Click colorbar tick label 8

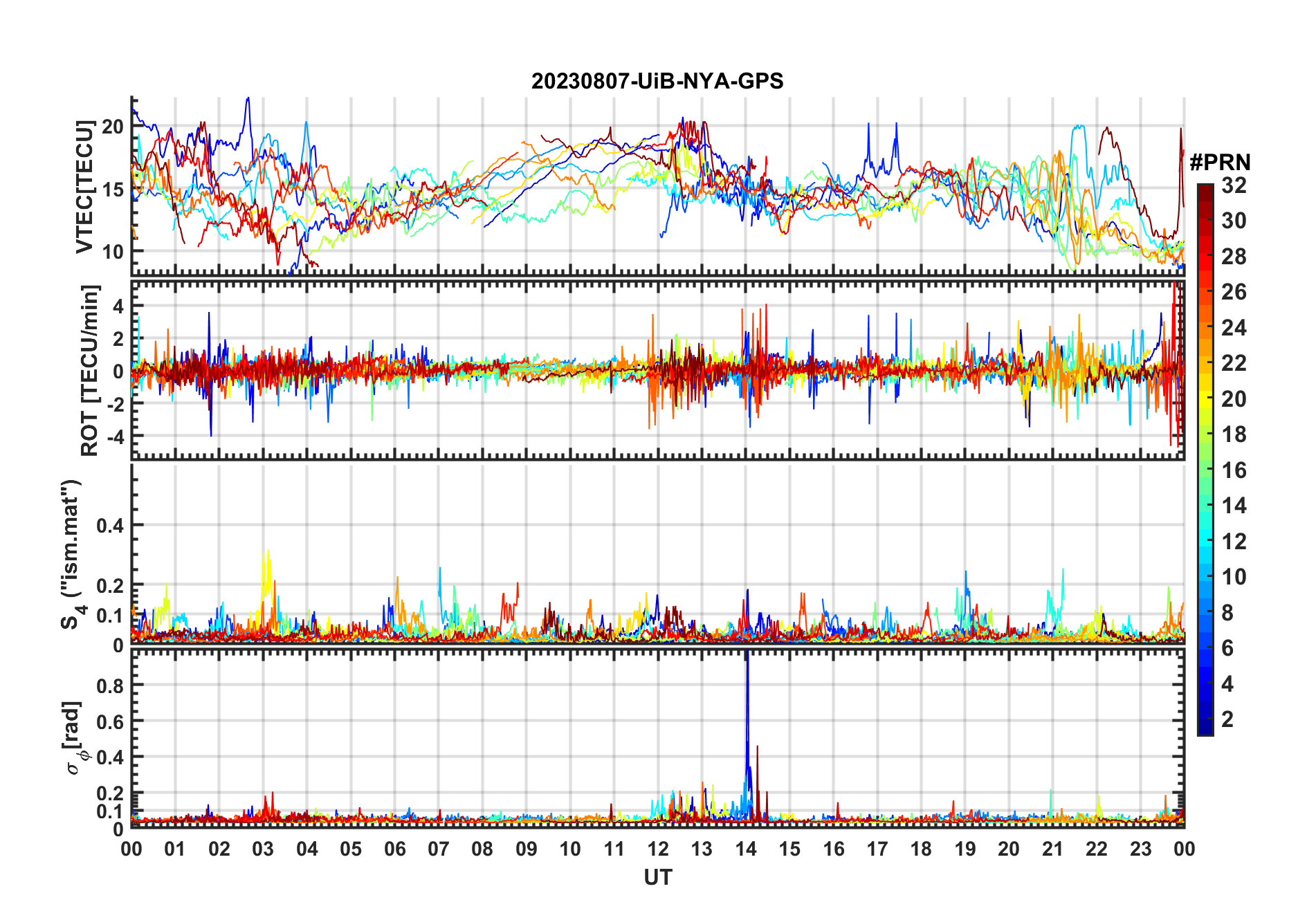coord(1227,612)
